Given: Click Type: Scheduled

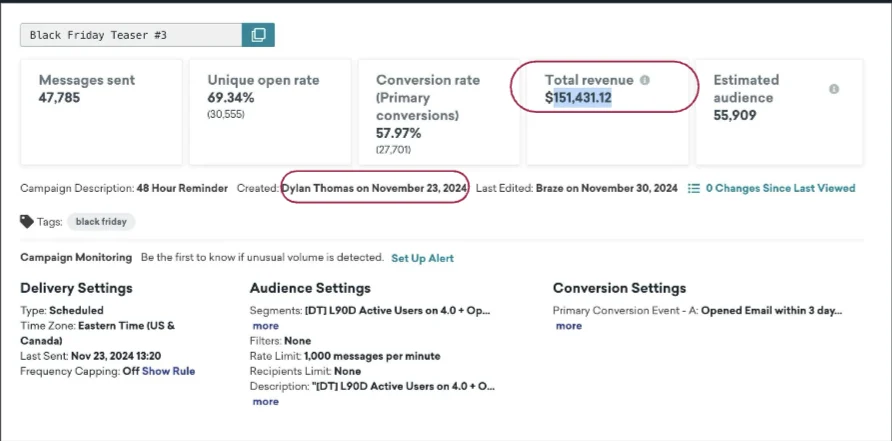Looking at the screenshot, I should point(62,311).
